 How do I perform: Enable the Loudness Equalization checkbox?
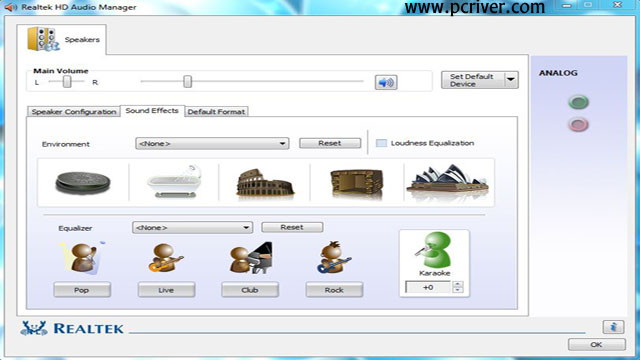[x=381, y=143]
